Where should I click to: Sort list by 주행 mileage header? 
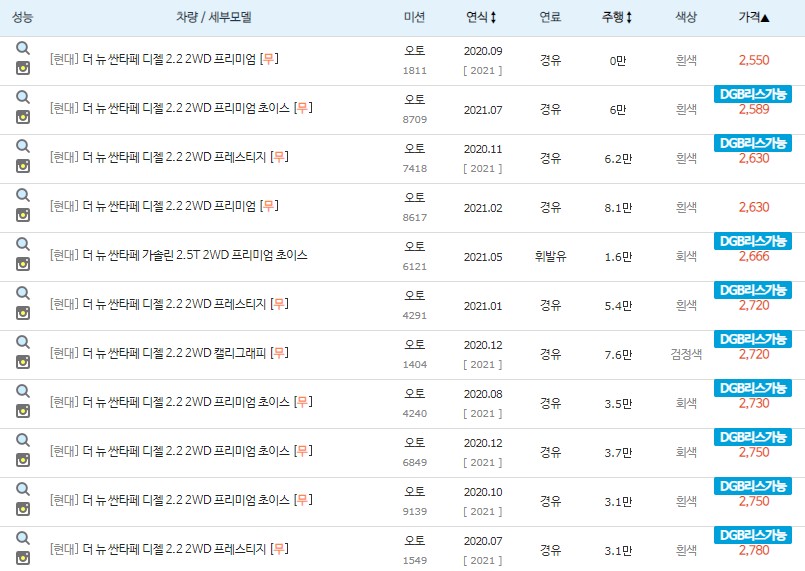tap(617, 17)
